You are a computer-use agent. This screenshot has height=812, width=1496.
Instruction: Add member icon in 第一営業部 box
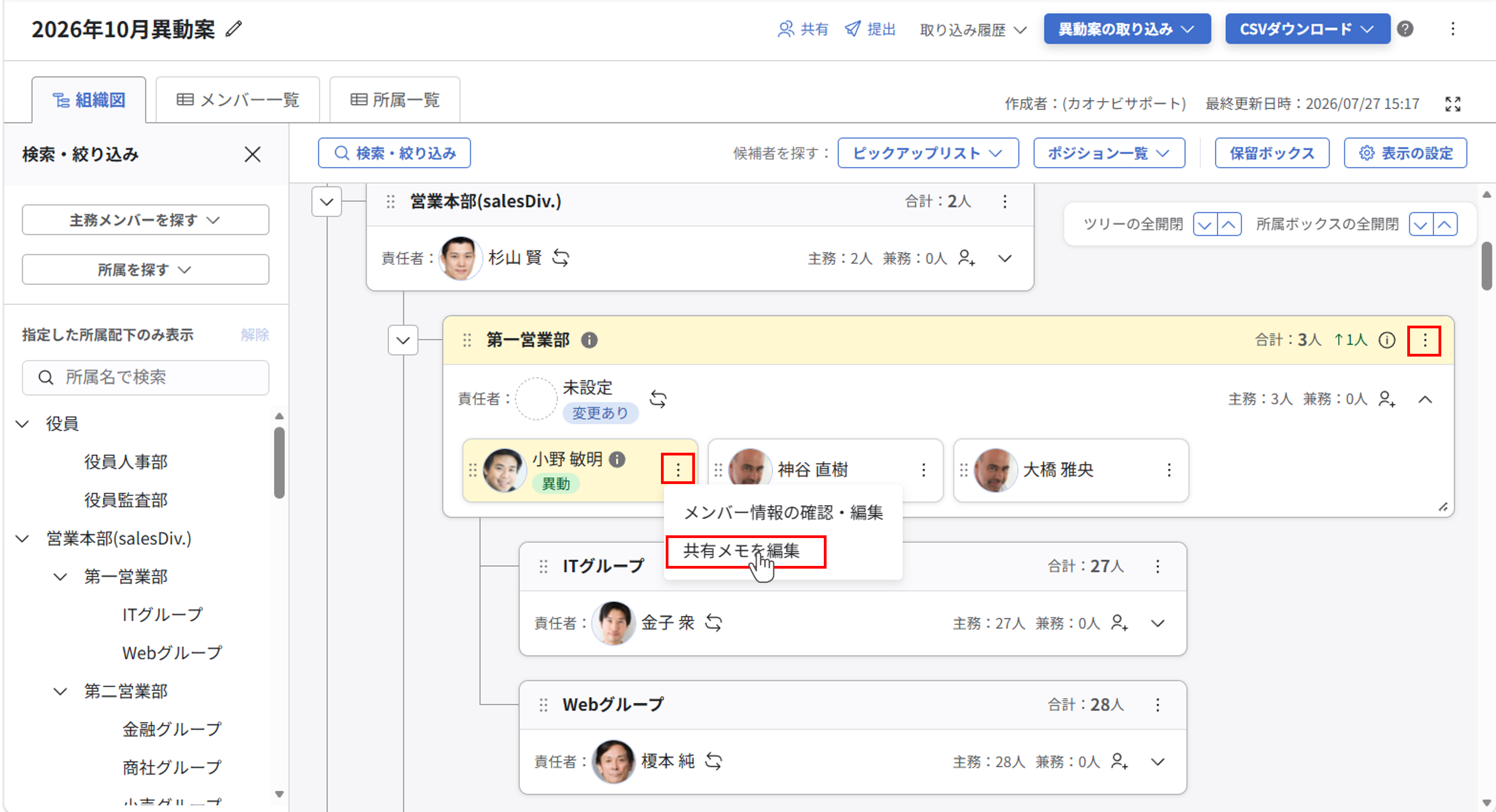[x=1387, y=399]
